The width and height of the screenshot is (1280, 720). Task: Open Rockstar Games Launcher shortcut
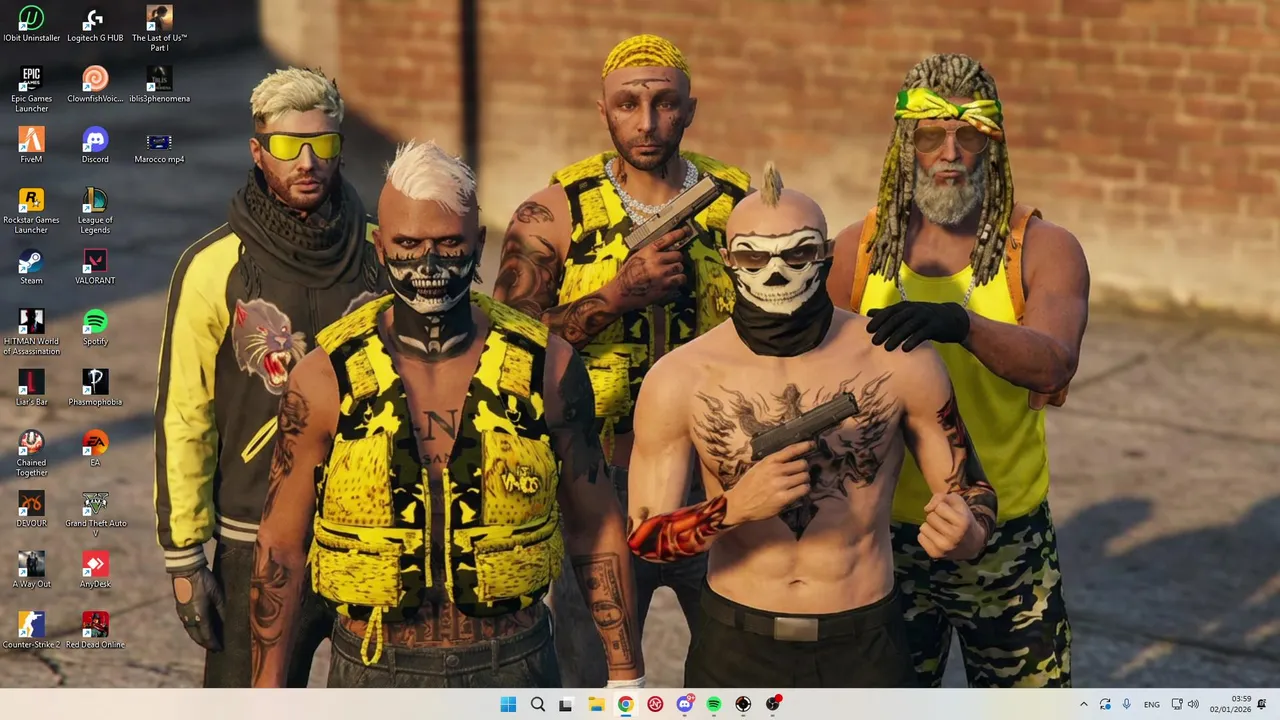(x=31, y=211)
